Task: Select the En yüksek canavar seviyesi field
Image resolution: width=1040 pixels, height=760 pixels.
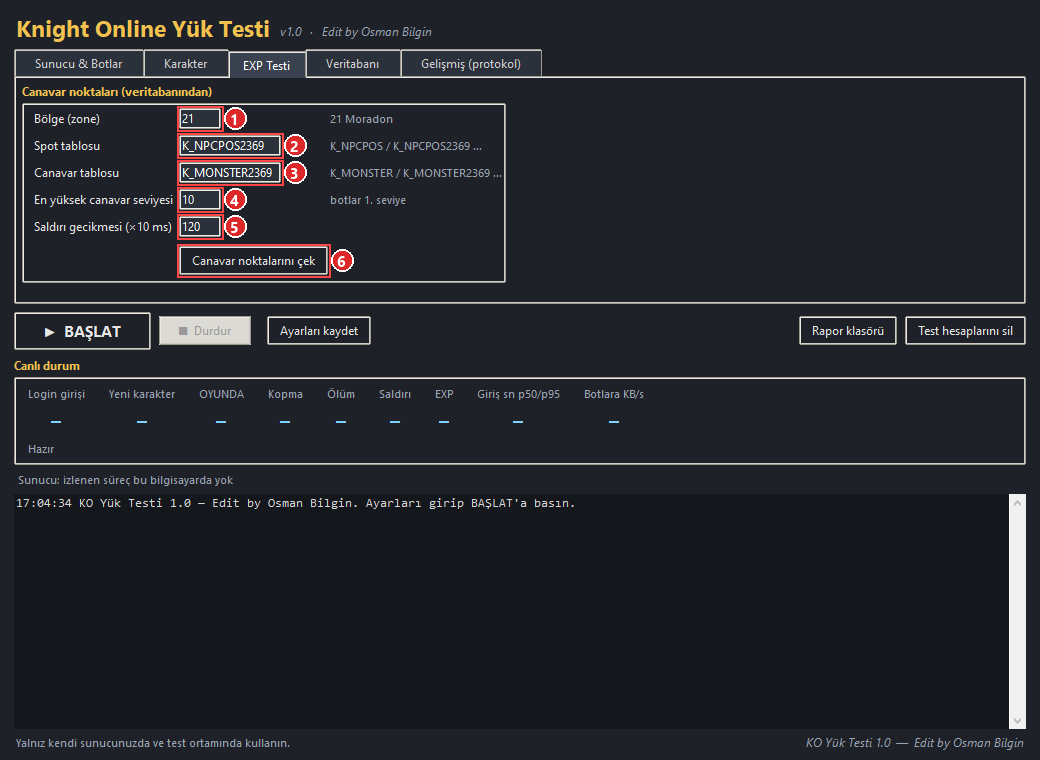Action: [x=200, y=200]
